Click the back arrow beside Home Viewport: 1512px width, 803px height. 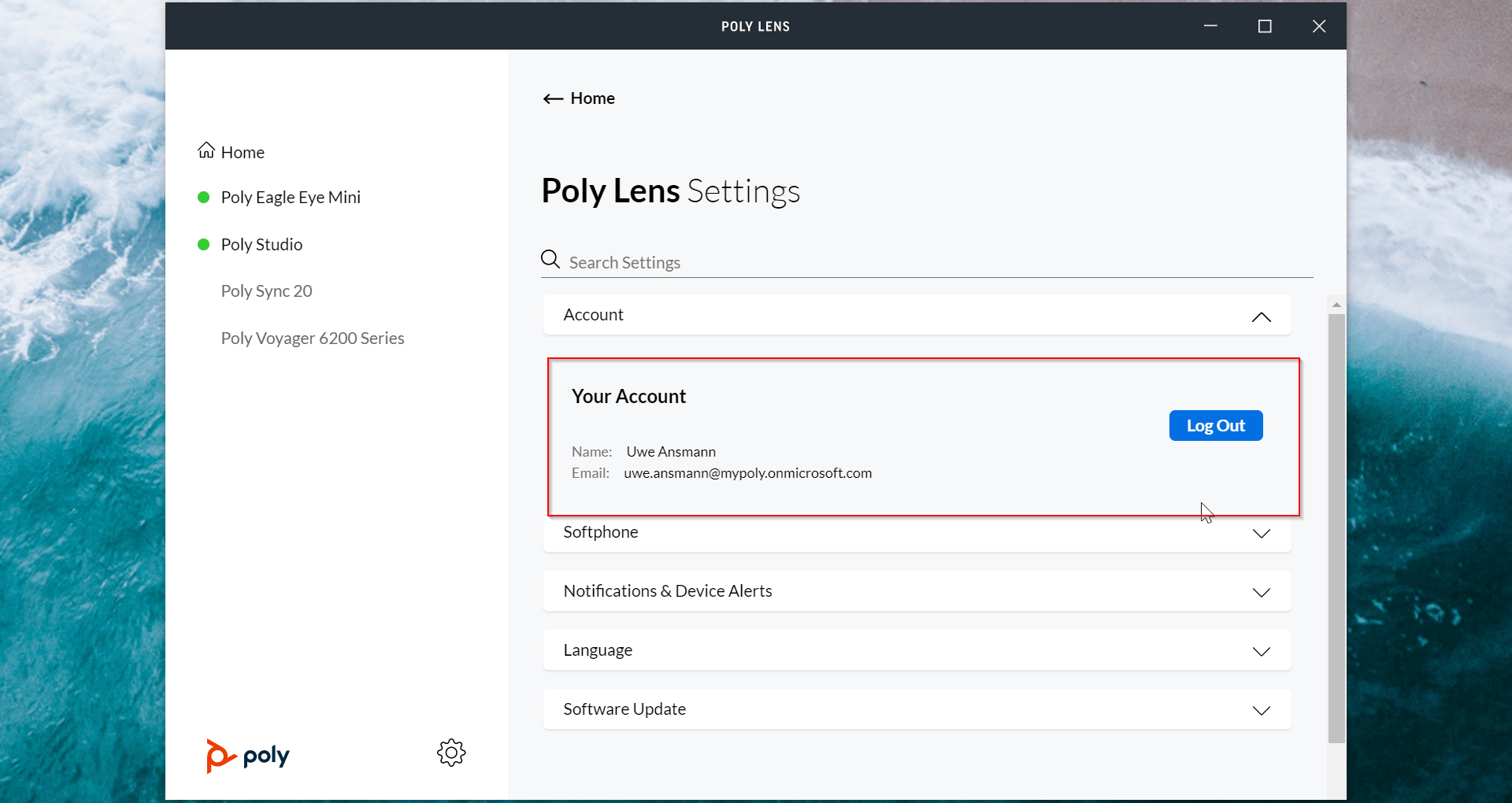553,98
